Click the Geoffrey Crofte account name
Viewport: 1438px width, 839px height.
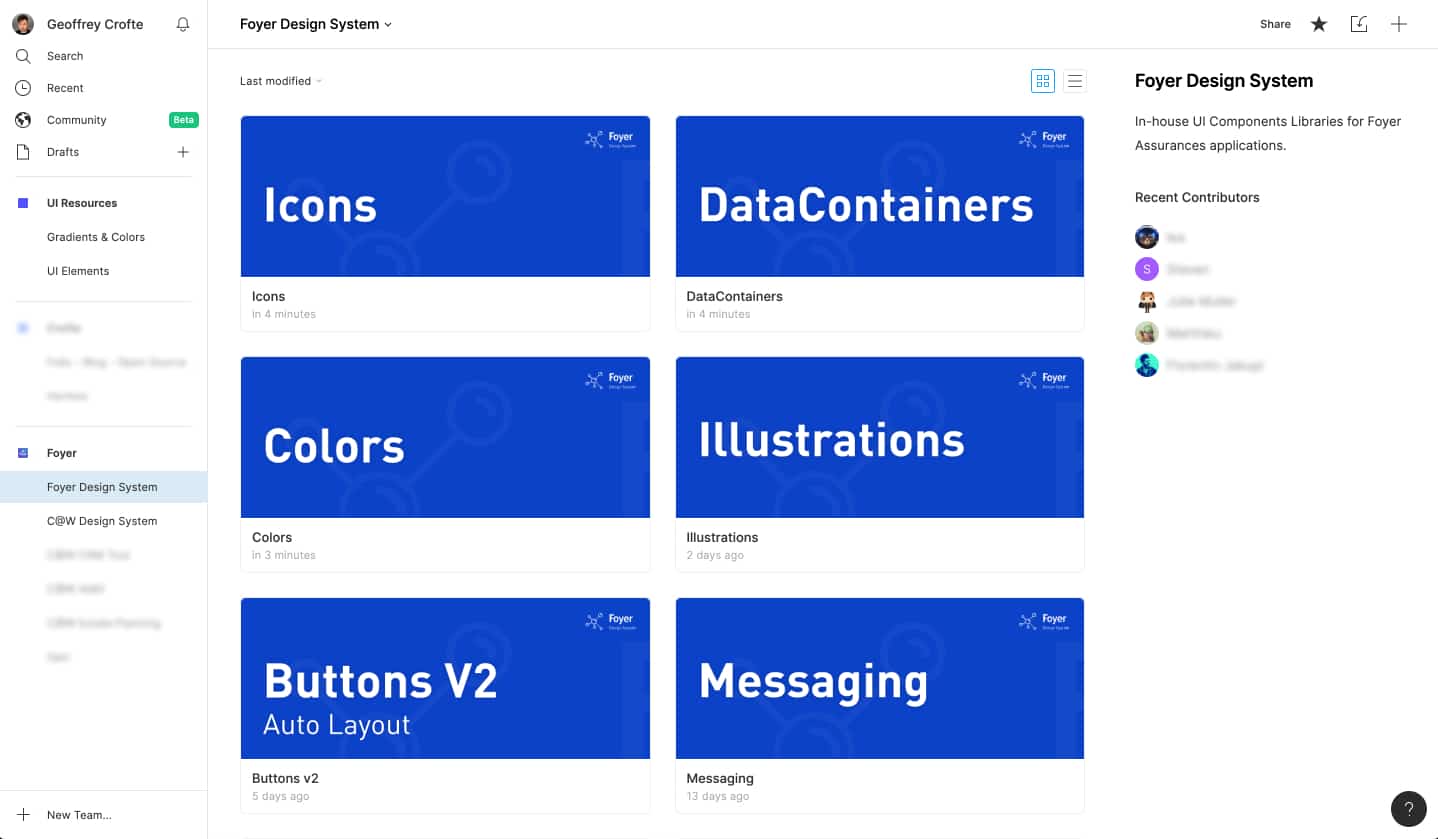[x=95, y=24]
